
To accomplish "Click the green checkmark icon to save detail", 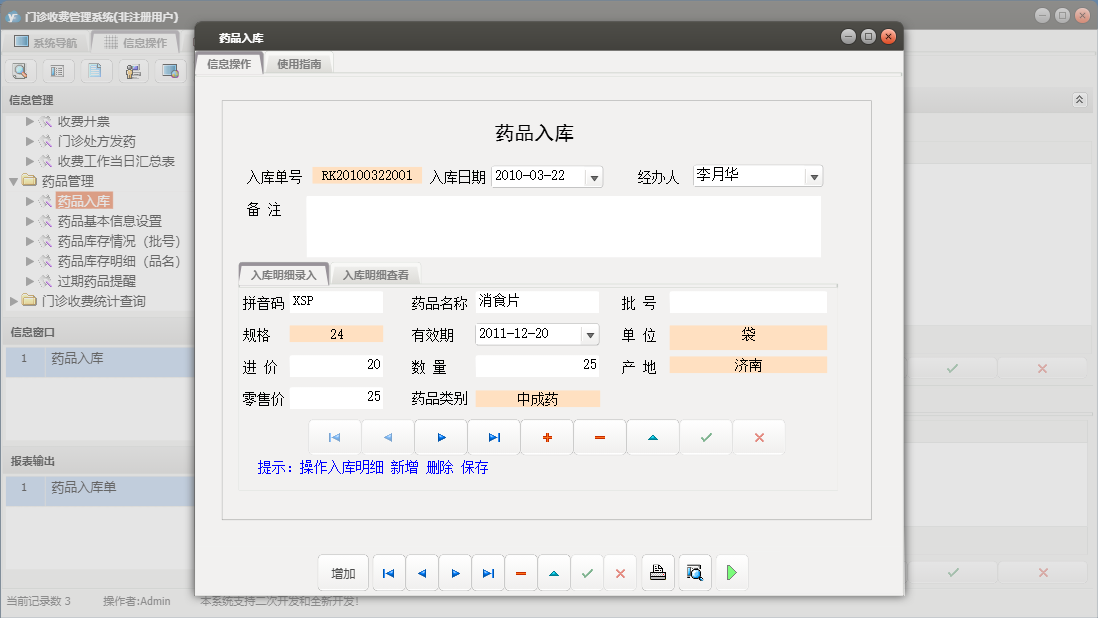I will click(x=706, y=437).
